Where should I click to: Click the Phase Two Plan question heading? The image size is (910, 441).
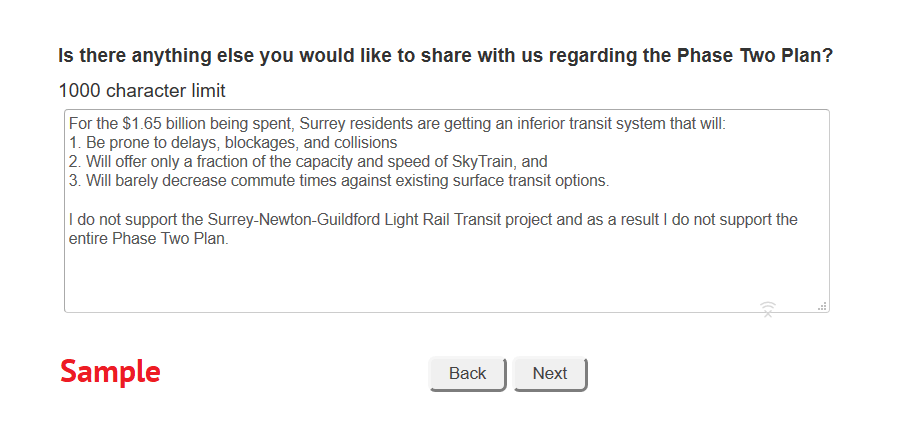click(x=446, y=56)
